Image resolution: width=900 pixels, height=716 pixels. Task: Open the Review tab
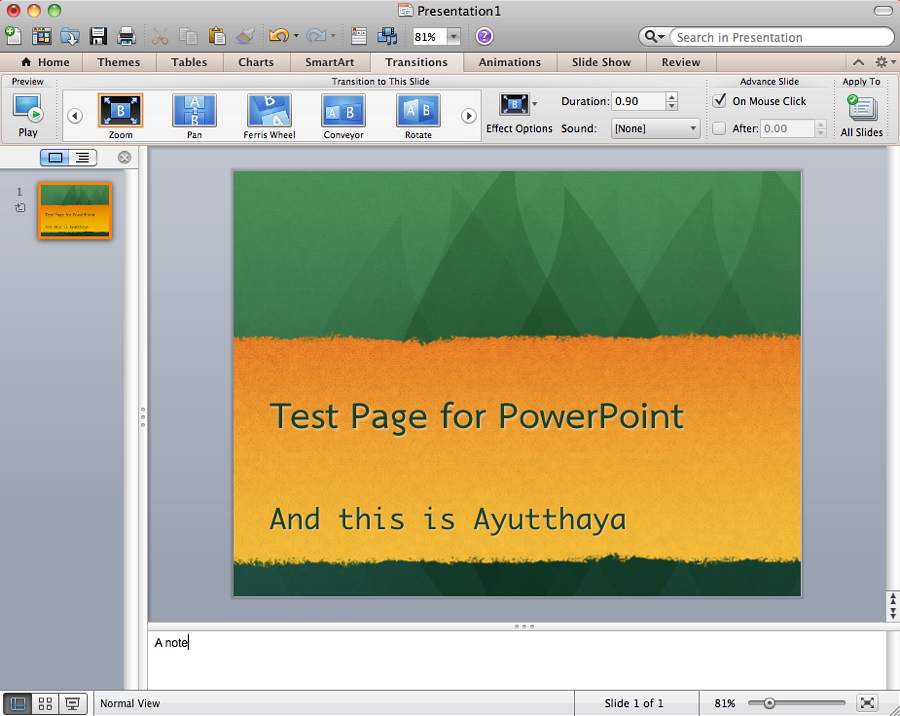[x=681, y=62]
